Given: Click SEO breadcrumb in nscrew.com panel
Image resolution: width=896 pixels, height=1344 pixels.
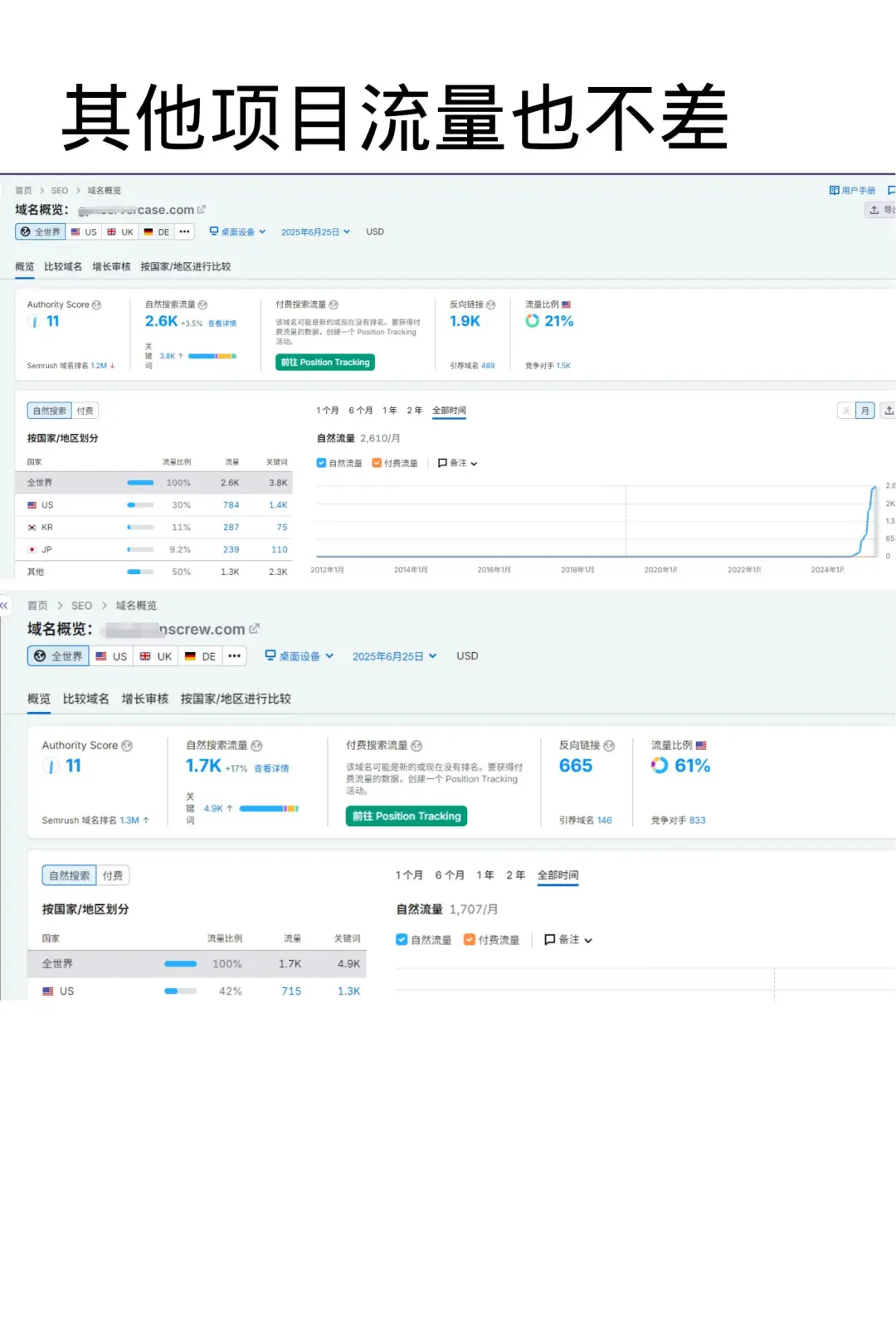Looking at the screenshot, I should click(81, 606).
